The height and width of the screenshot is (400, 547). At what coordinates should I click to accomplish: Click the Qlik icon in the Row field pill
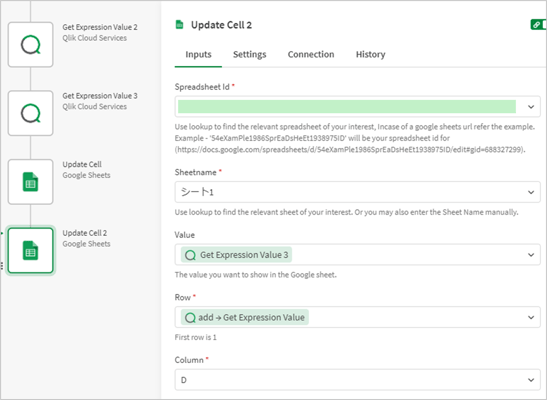pos(190,318)
